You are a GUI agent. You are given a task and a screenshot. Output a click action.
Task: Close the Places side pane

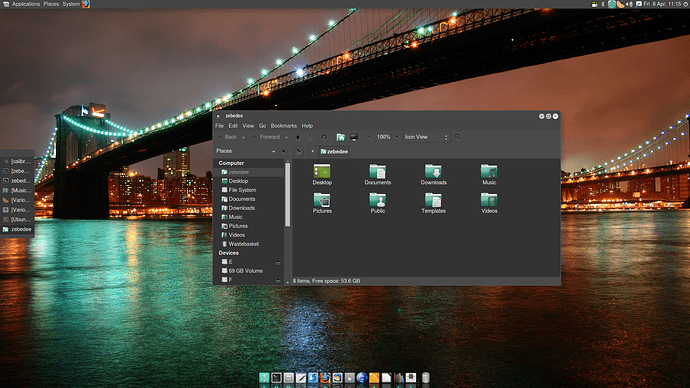click(x=283, y=151)
